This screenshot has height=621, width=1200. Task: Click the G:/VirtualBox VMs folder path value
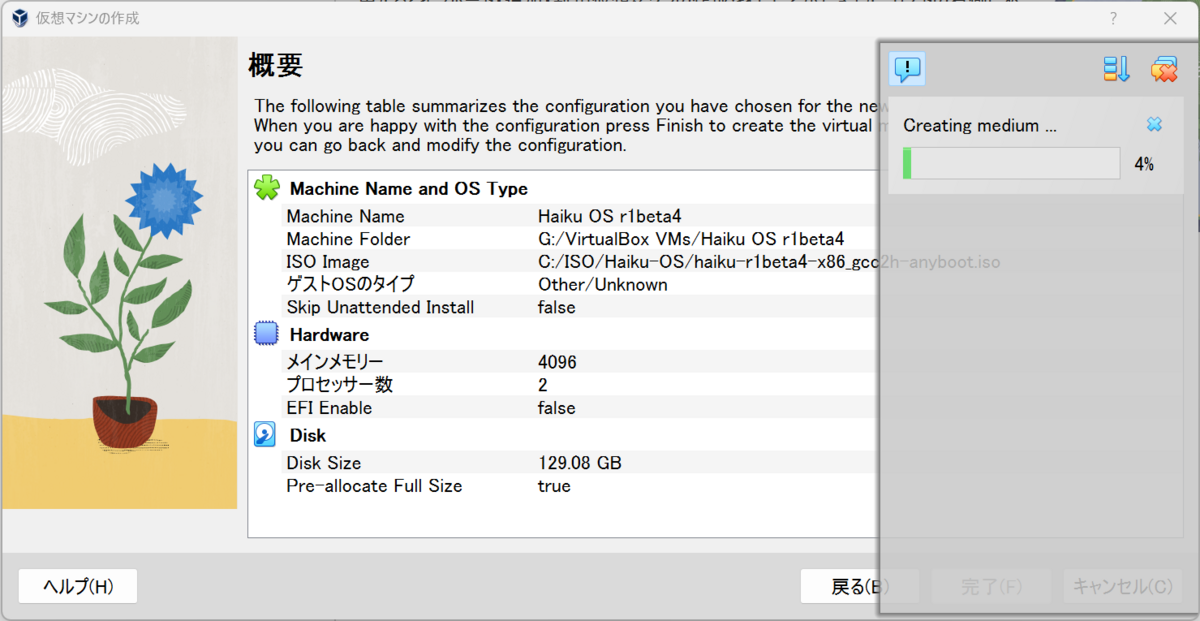[x=691, y=239]
